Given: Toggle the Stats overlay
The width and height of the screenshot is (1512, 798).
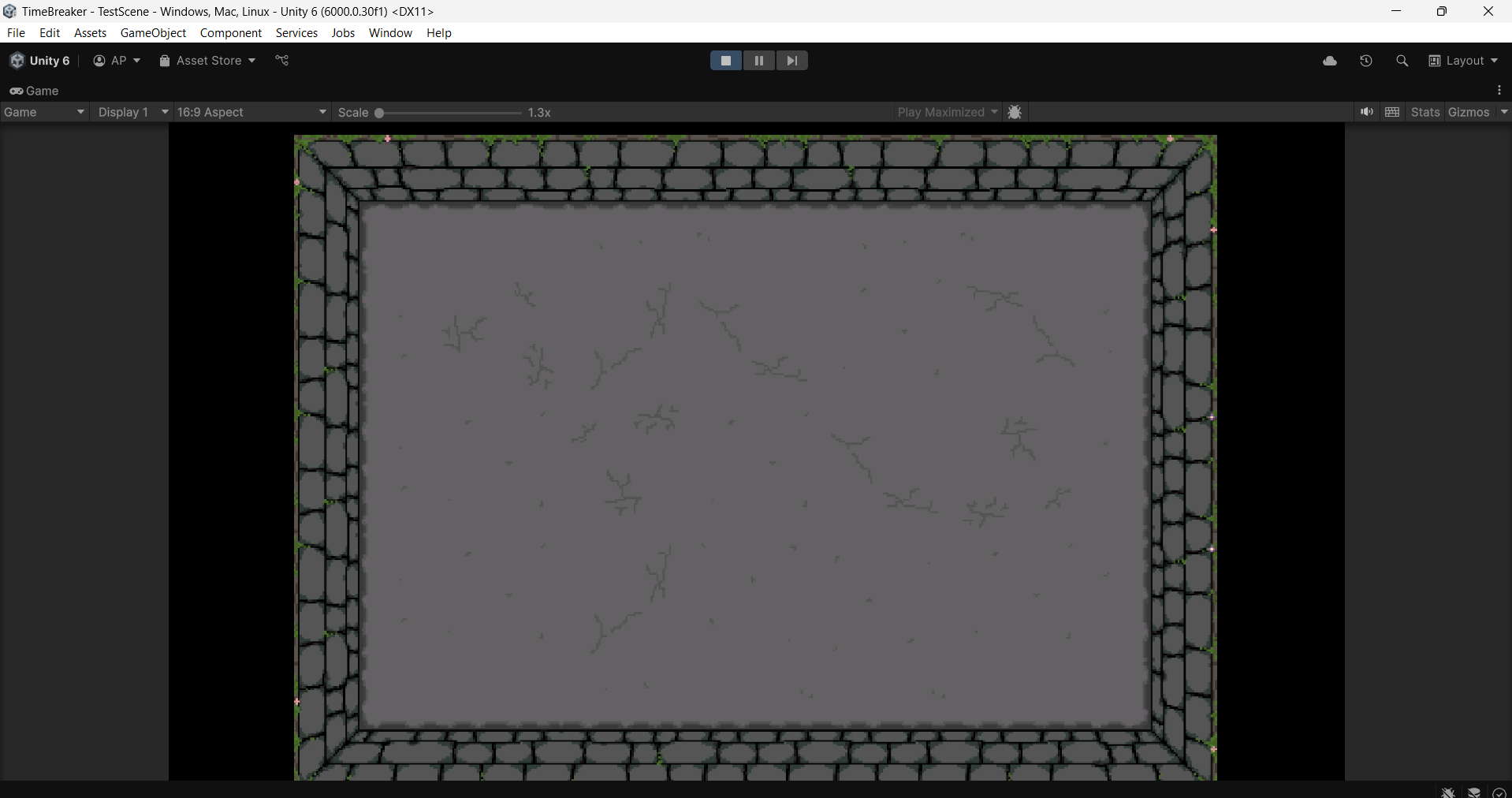Looking at the screenshot, I should point(1425,112).
